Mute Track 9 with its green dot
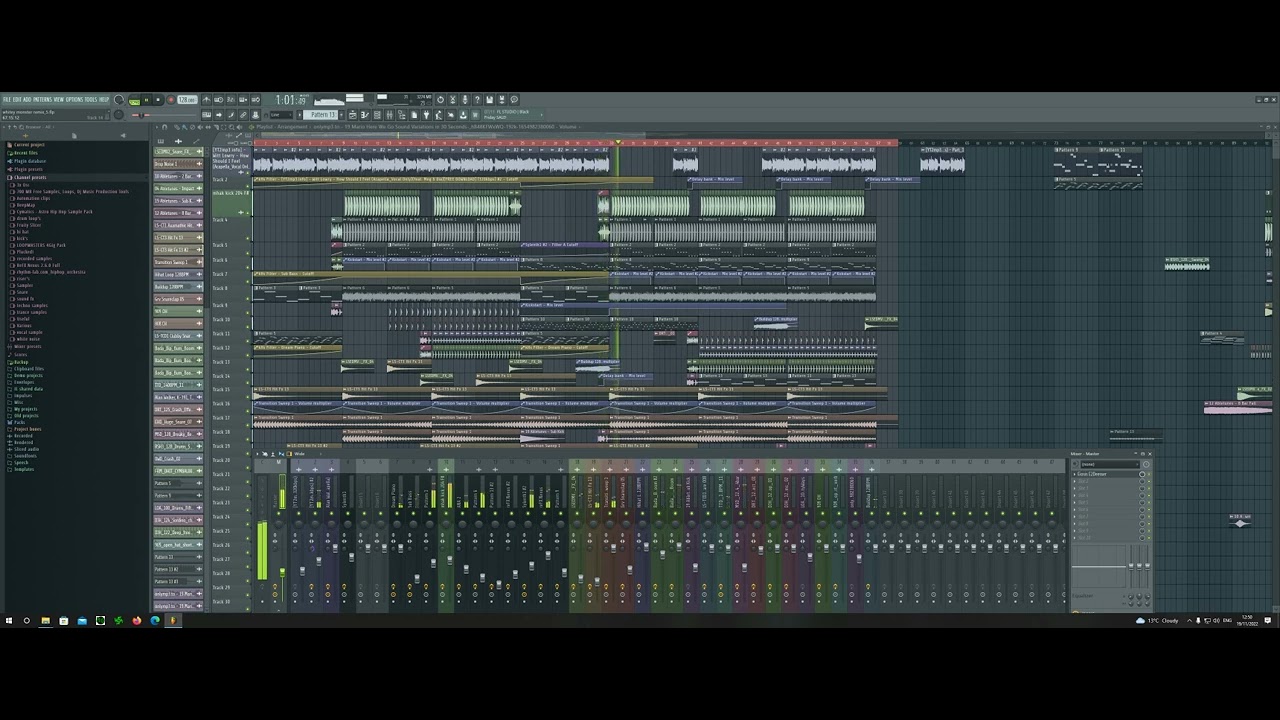 pos(247,312)
